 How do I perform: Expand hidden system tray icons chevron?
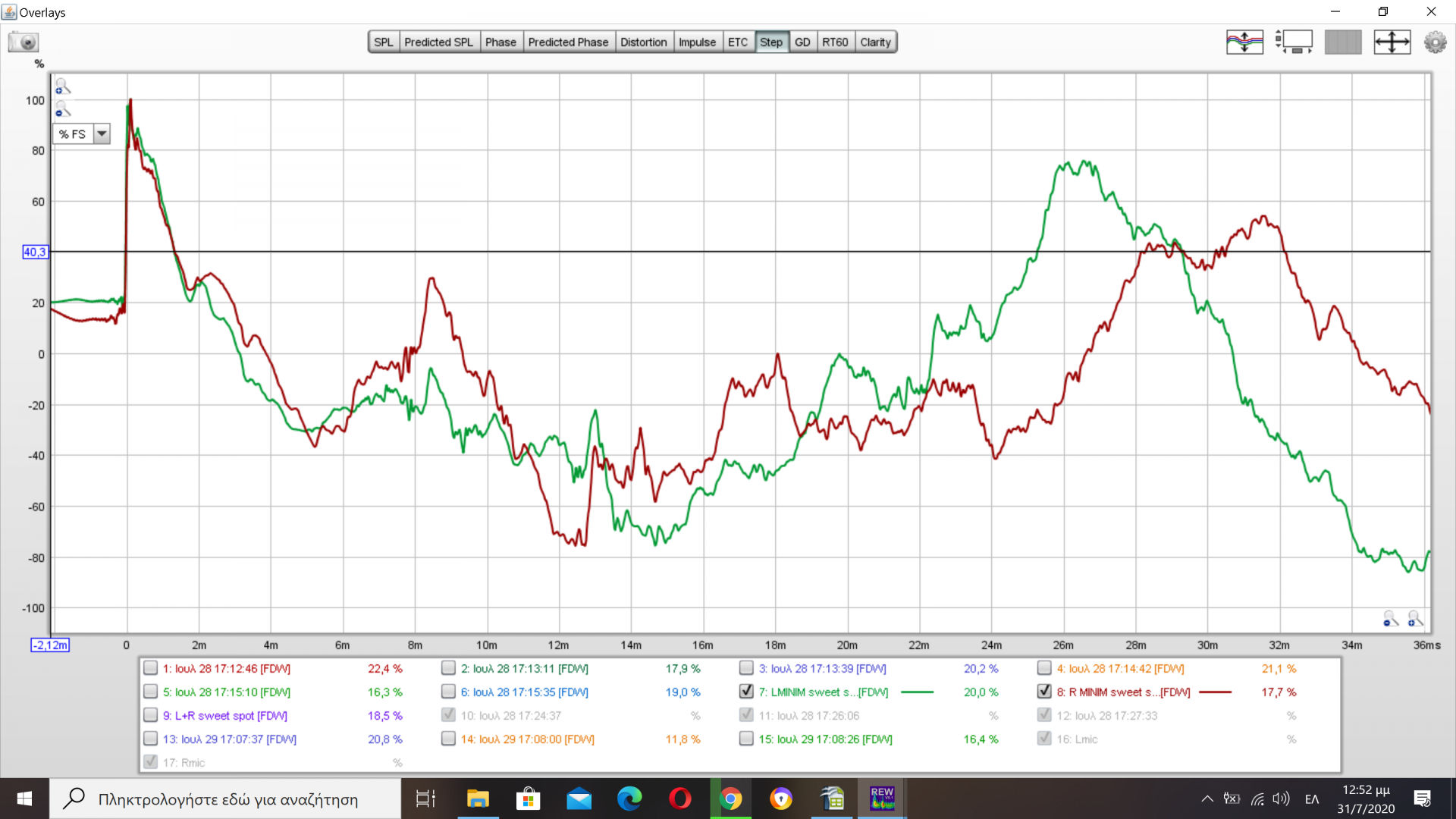click(1207, 799)
